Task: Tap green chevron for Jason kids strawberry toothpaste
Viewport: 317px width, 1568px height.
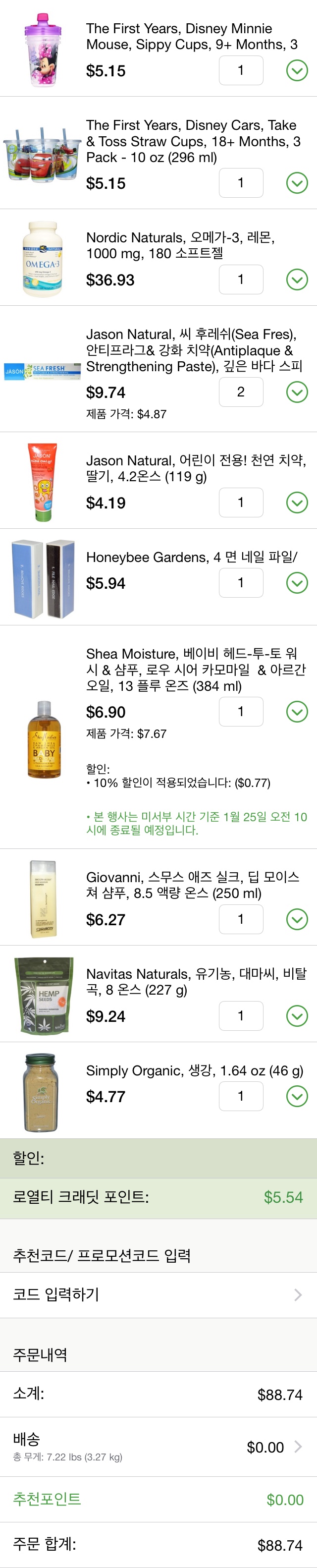Action: pyautogui.click(x=296, y=503)
